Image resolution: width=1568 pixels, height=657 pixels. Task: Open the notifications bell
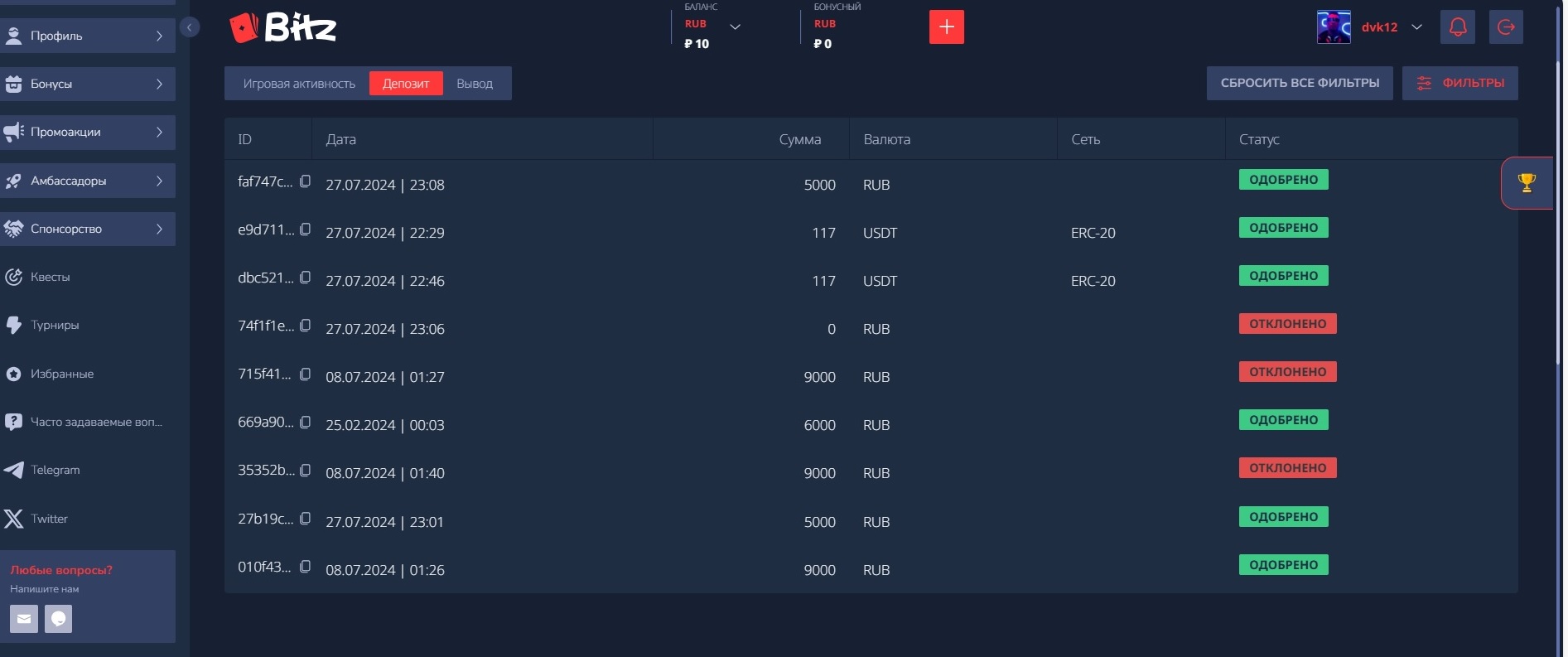coord(1458,27)
